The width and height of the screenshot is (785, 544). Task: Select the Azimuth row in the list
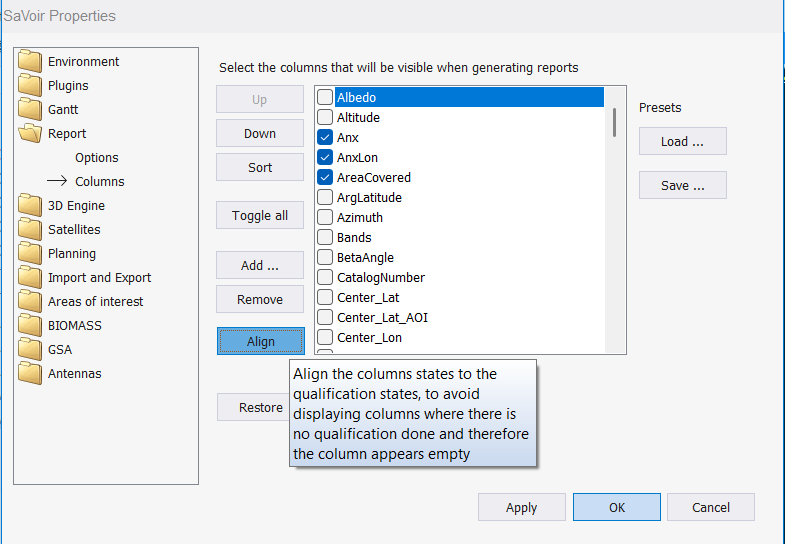click(359, 218)
